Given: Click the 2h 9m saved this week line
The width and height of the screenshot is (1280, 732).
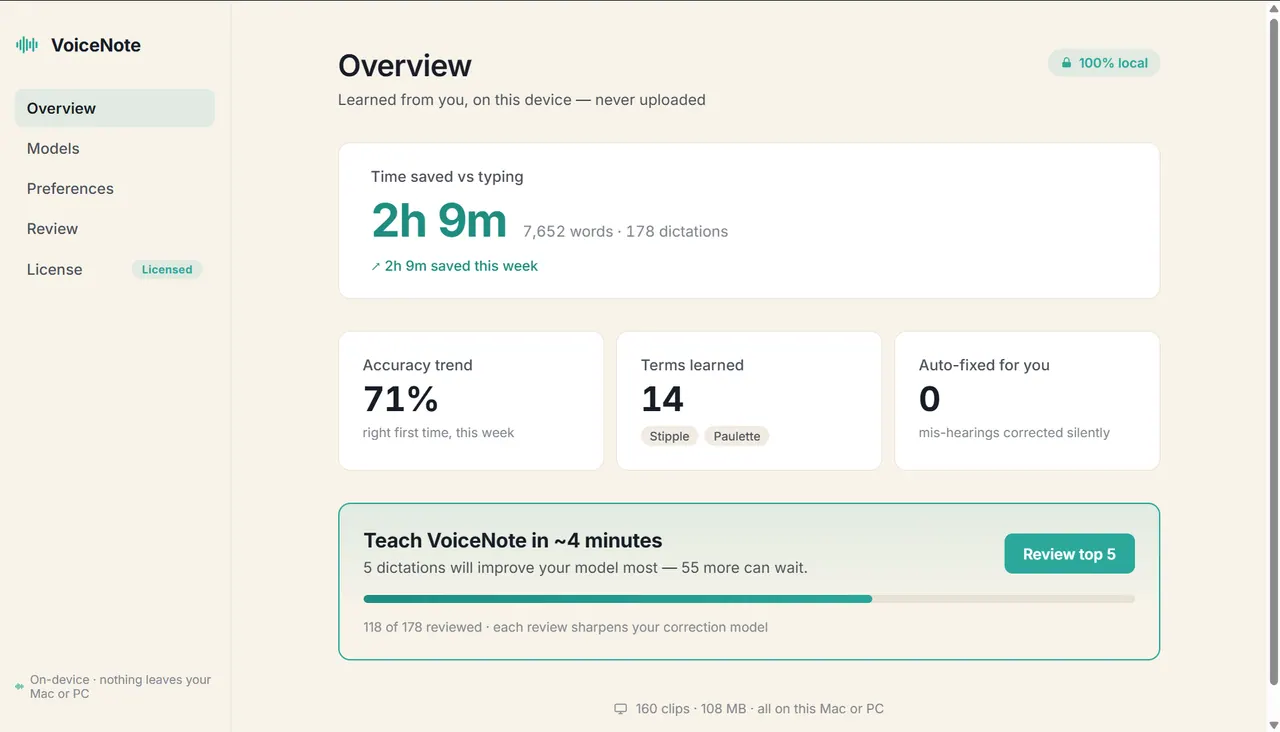Looking at the screenshot, I should [454, 266].
